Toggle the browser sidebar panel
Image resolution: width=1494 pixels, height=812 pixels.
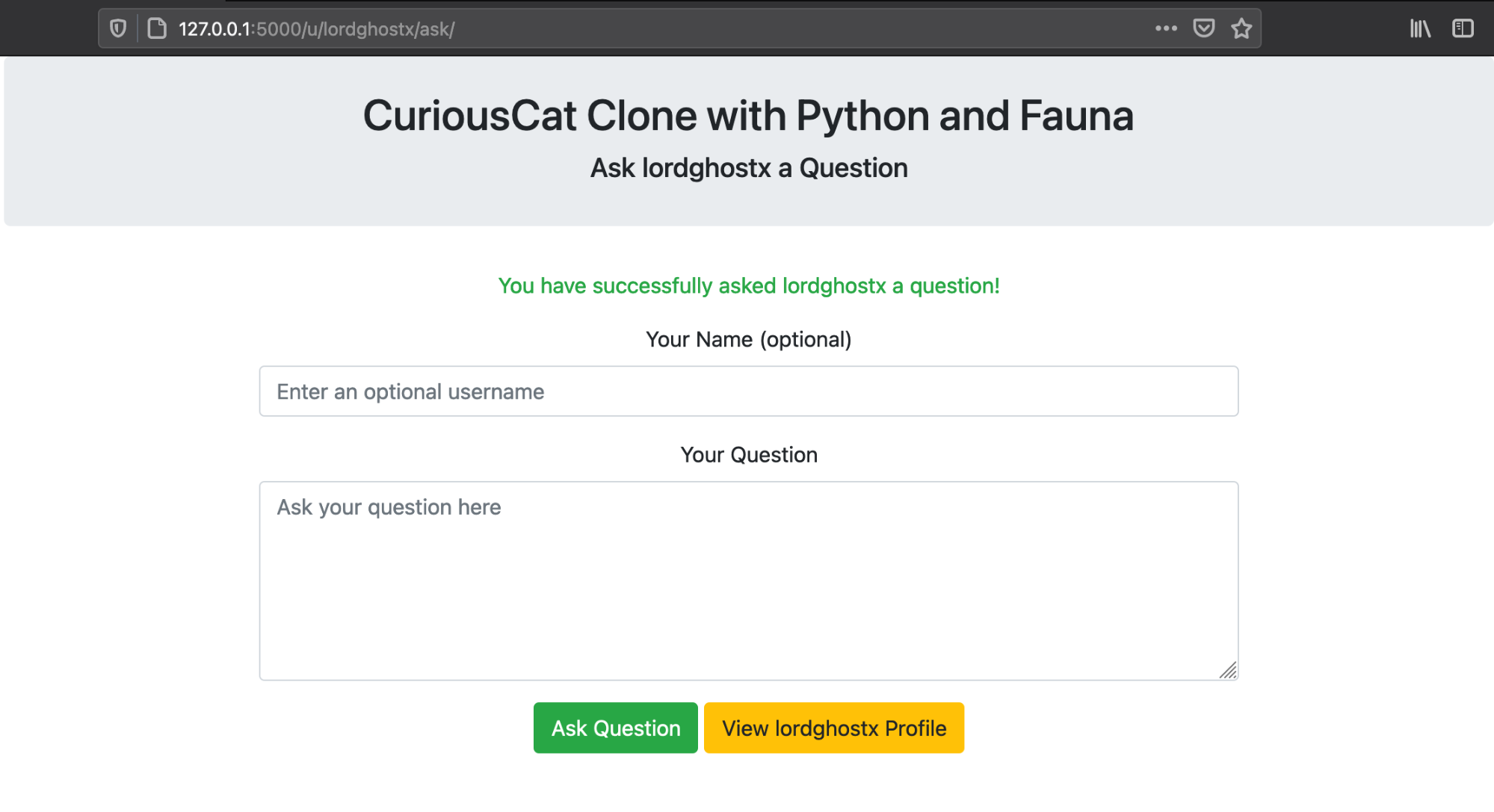pos(1462,28)
